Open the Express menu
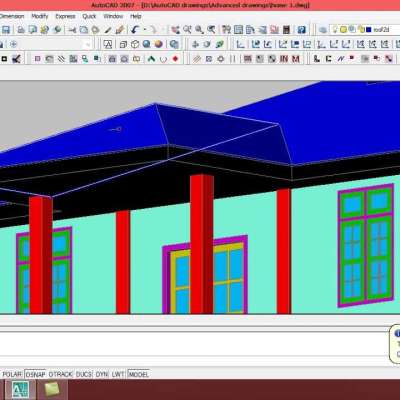Image resolution: width=400 pixels, height=400 pixels. (65, 16)
